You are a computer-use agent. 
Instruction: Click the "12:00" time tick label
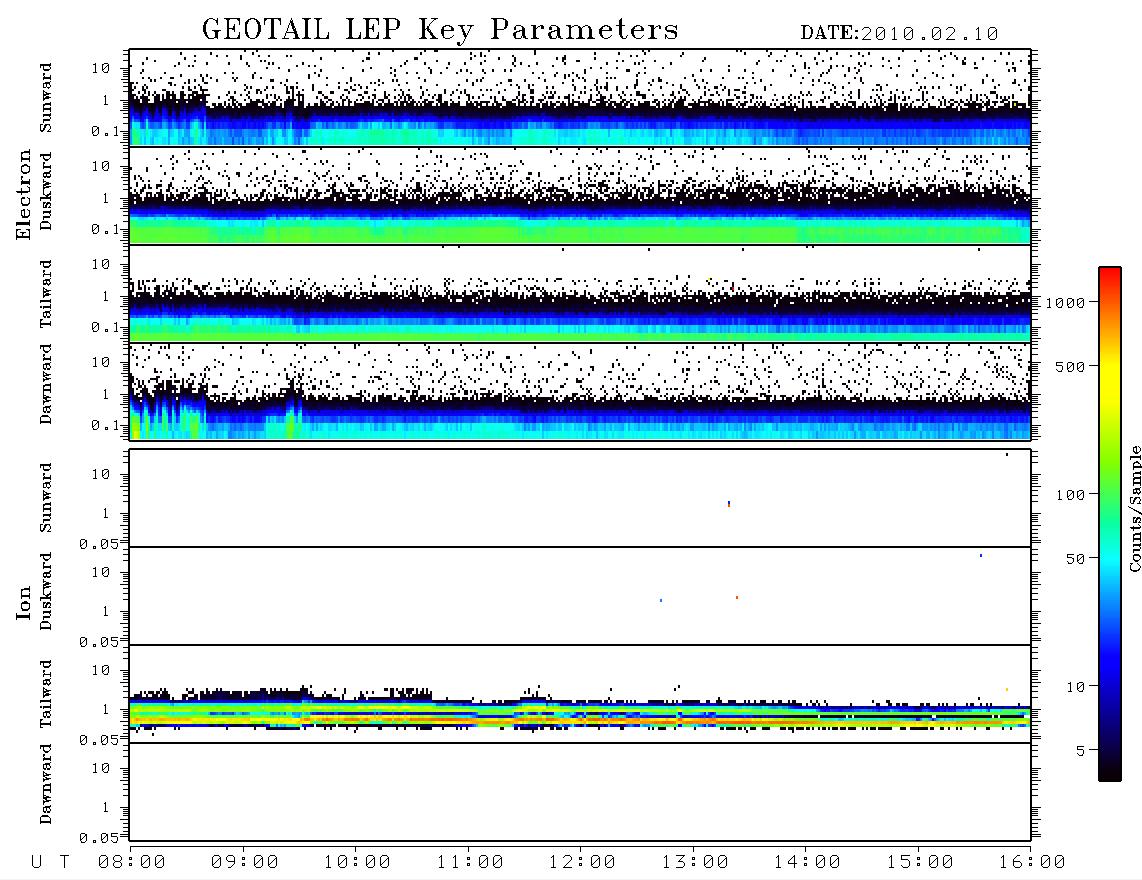(x=582, y=863)
